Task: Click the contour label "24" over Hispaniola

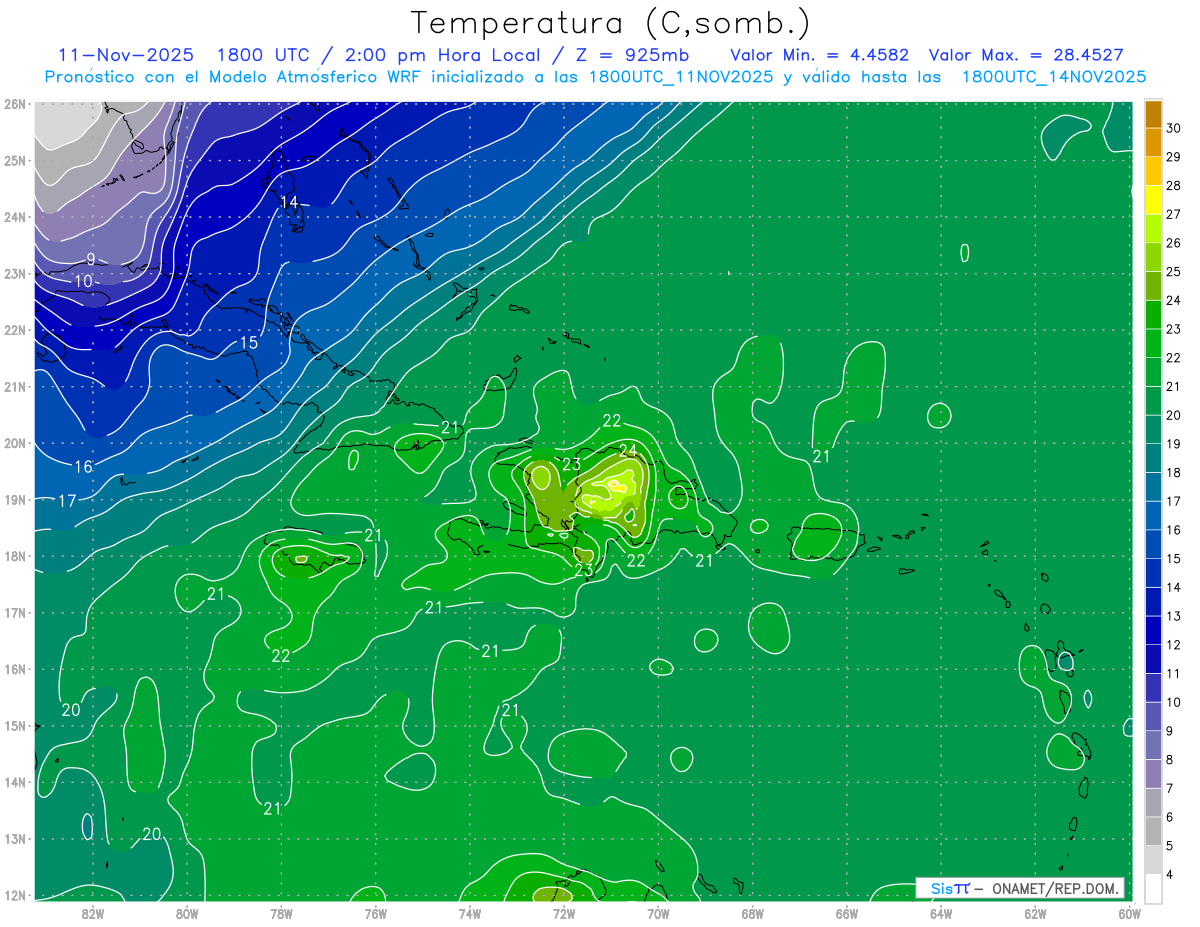Action: pyautogui.click(x=628, y=449)
